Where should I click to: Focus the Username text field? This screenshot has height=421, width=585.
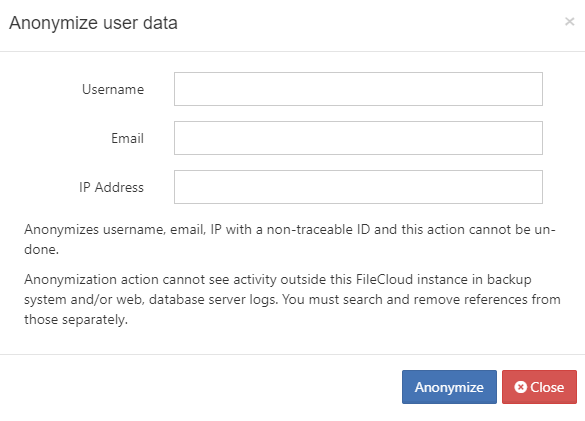358,89
